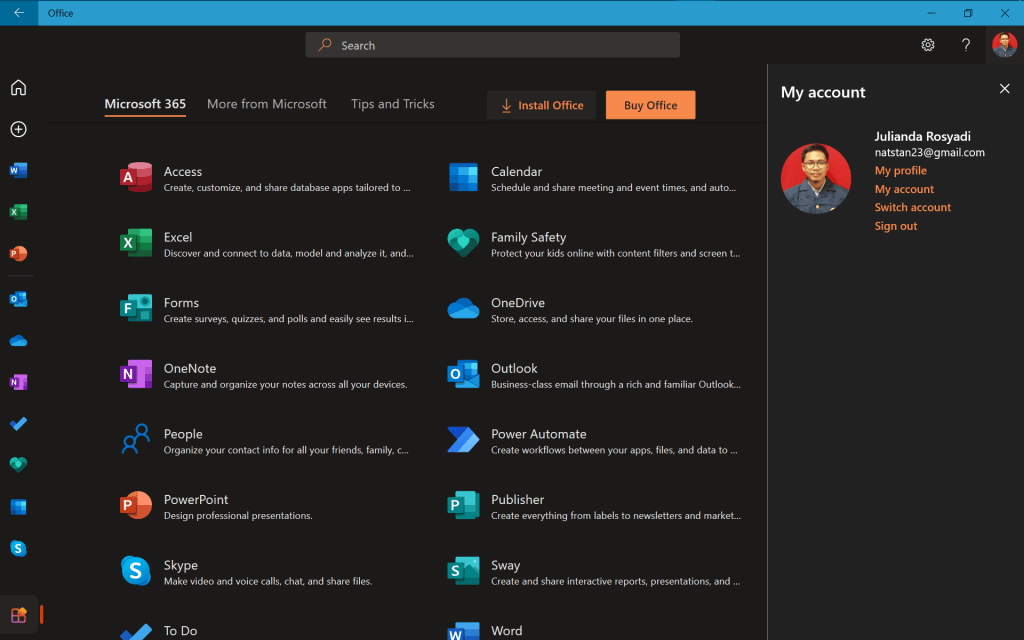Click the Switch account link
The height and width of the screenshot is (640, 1024).
click(912, 208)
